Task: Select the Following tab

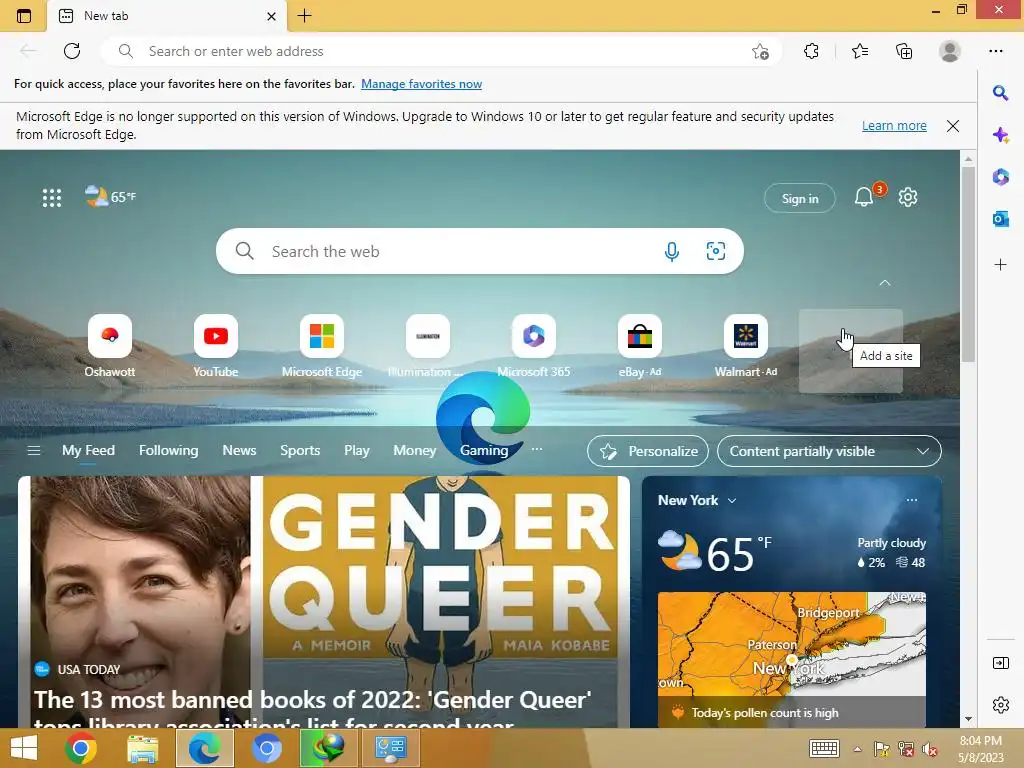Action: [168, 451]
